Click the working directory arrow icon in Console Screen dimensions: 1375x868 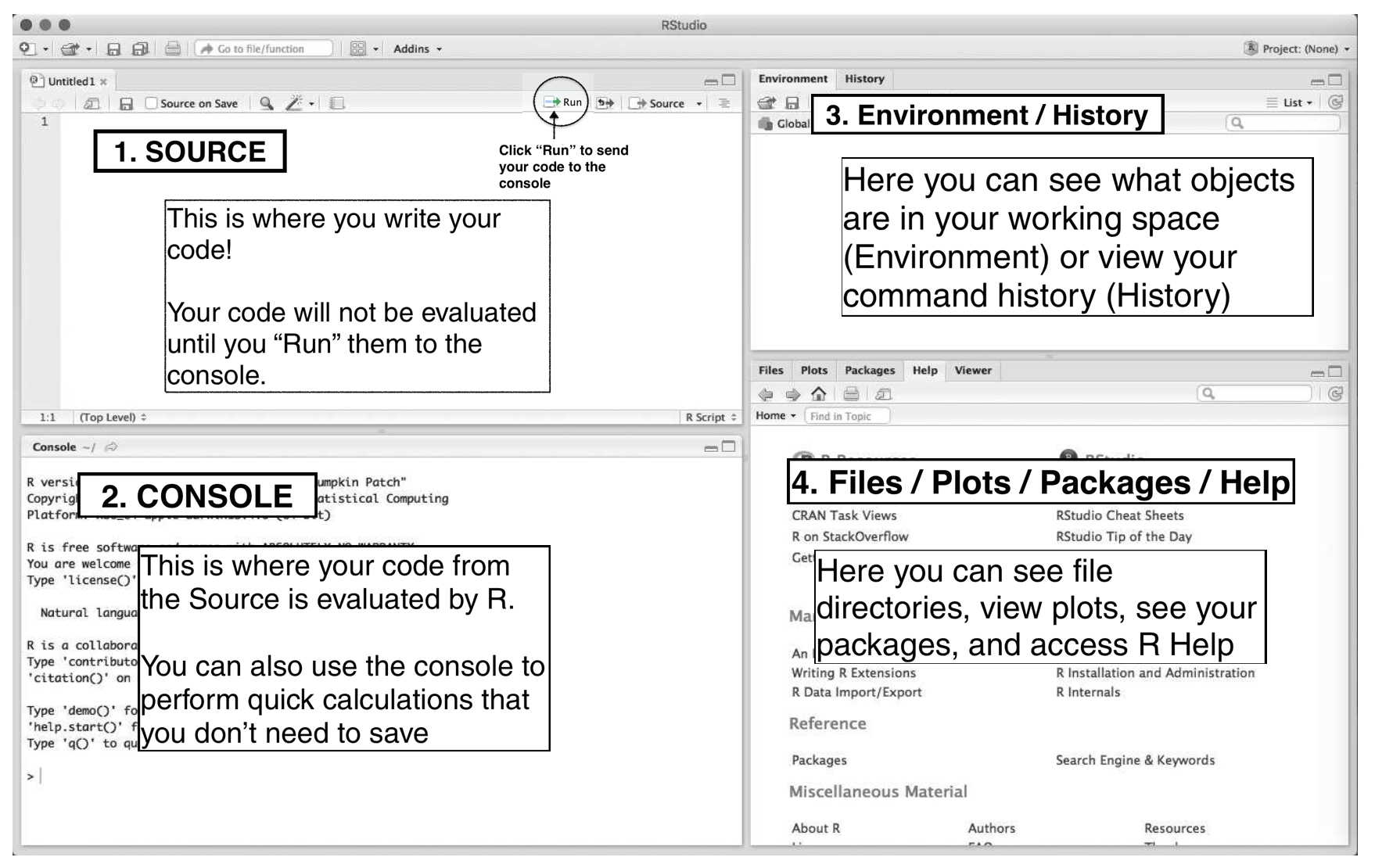click(111, 447)
